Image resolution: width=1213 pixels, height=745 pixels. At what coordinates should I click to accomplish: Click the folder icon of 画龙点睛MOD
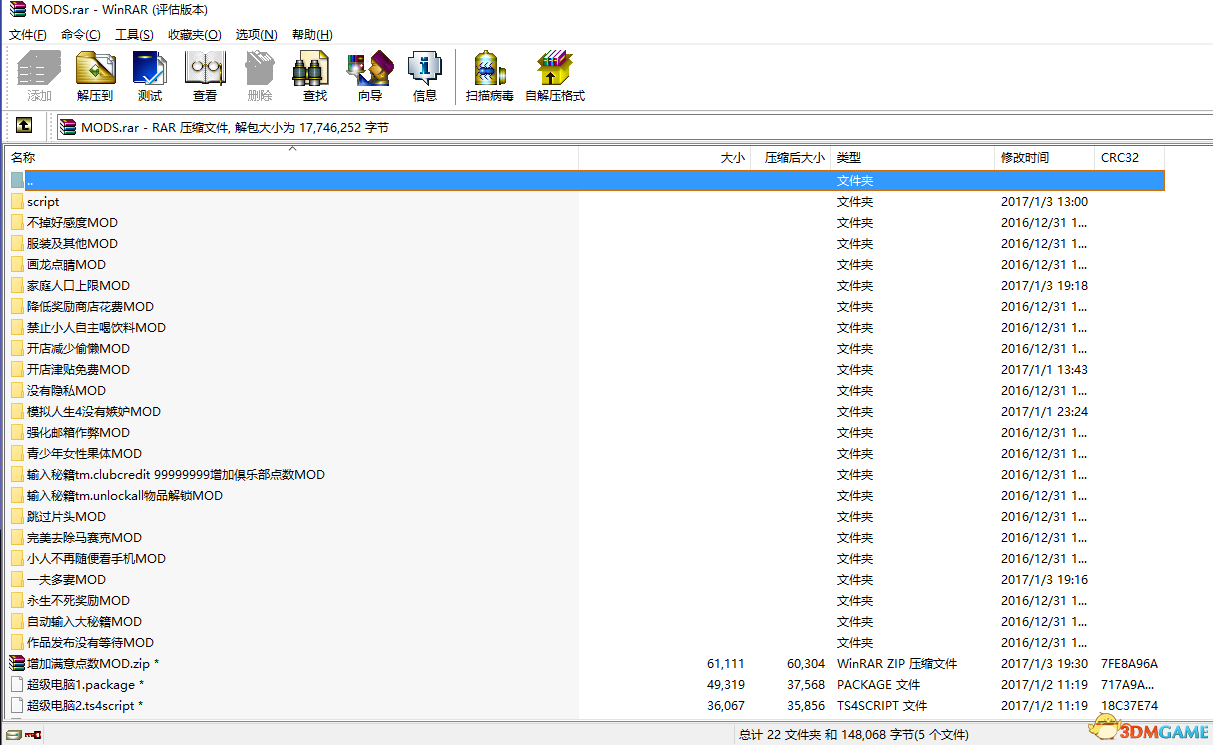(17, 264)
